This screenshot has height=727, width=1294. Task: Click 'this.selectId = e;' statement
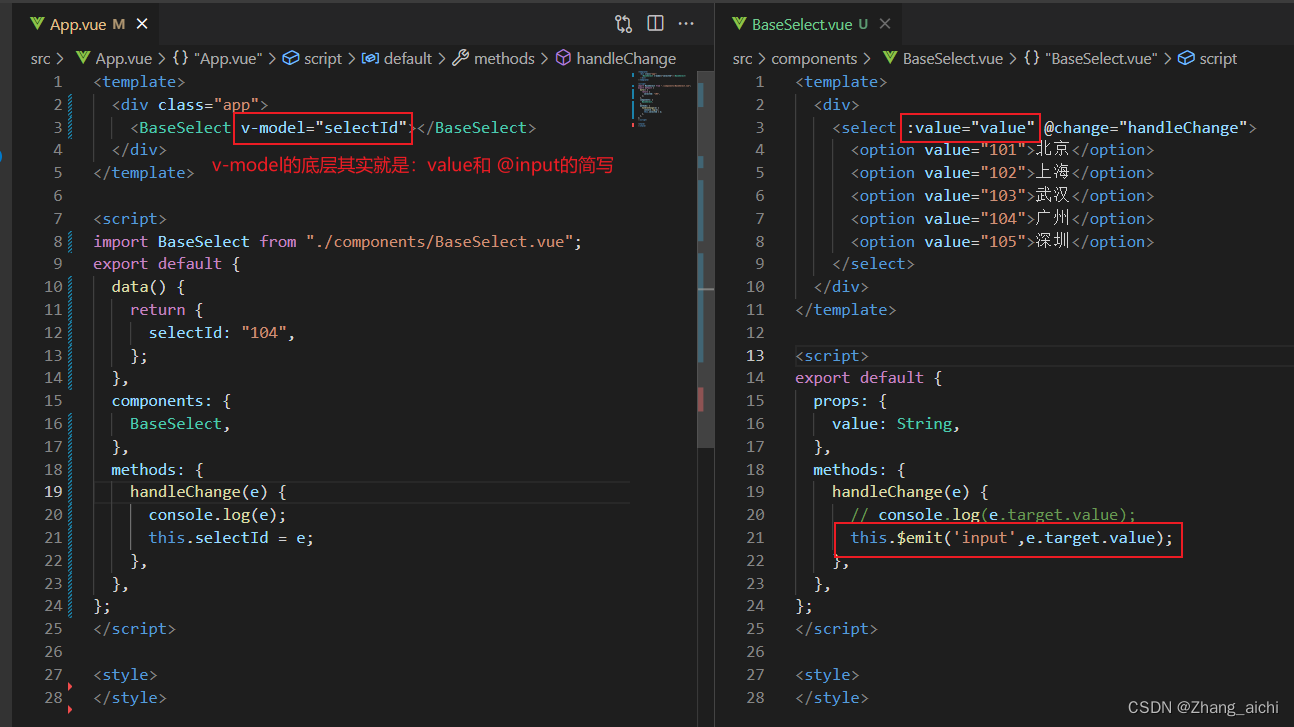(231, 538)
